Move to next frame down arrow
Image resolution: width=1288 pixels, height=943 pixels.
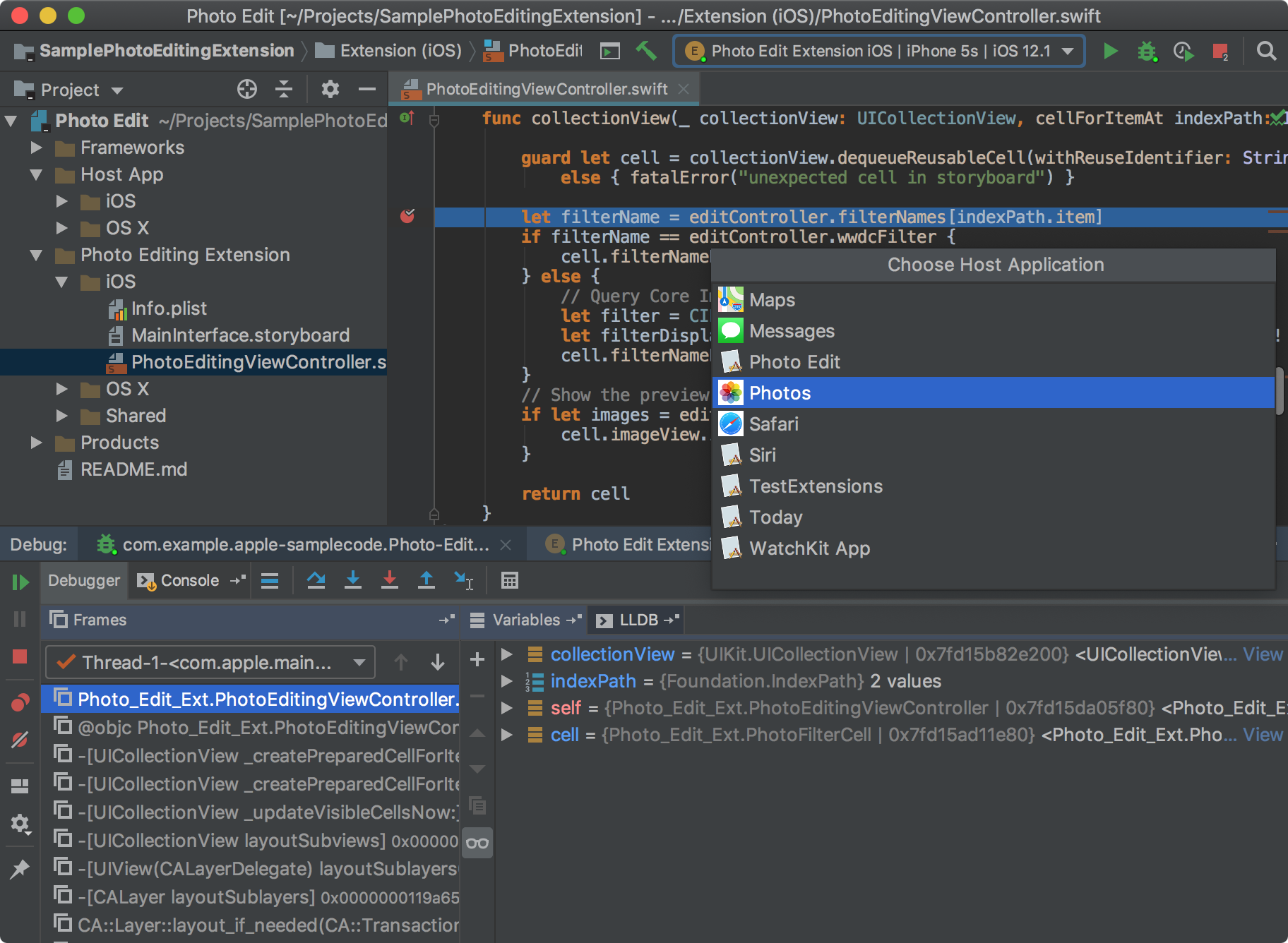coord(438,662)
